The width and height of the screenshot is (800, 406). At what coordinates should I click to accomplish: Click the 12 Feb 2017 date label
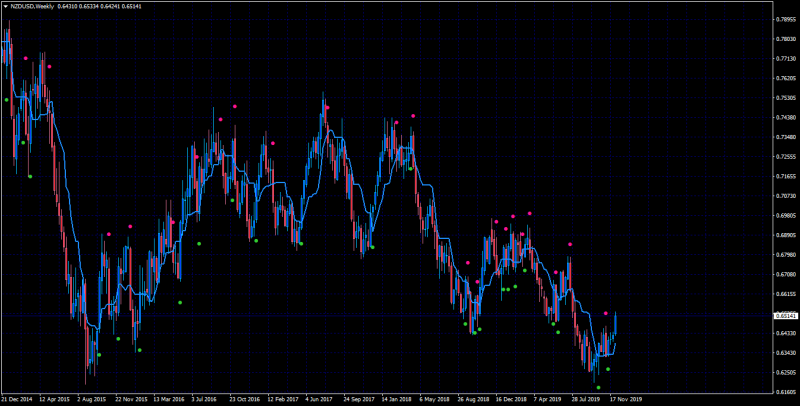click(284, 399)
